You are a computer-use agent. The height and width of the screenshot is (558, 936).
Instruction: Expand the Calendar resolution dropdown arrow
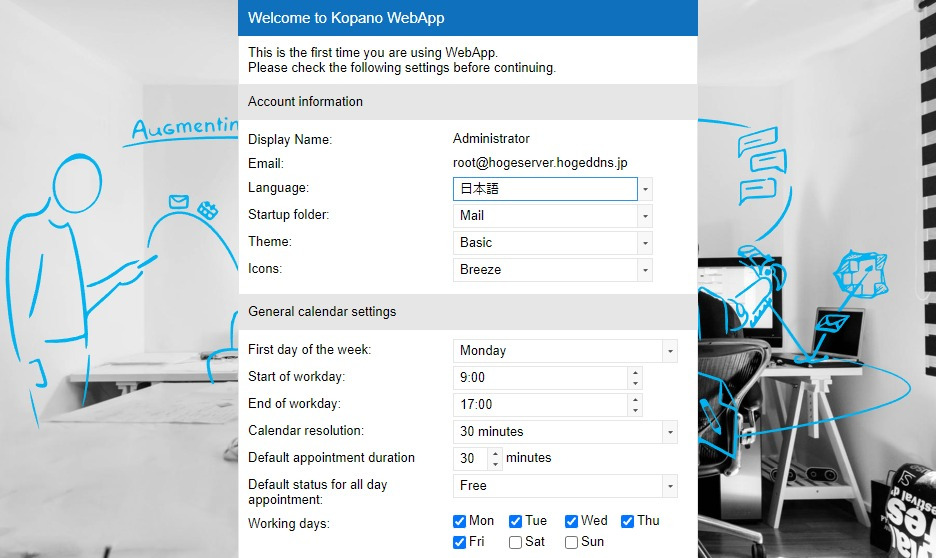coord(670,431)
